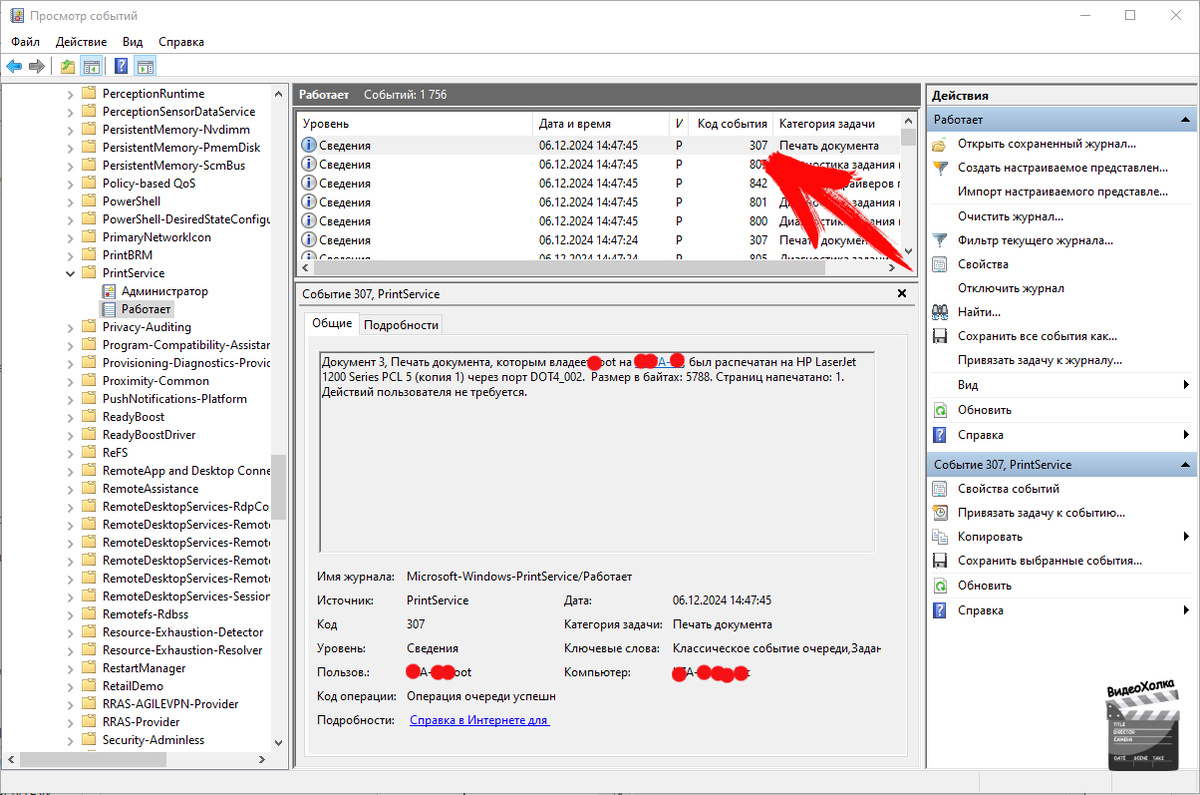
Task: Select the event row with code 842
Action: coord(598,183)
